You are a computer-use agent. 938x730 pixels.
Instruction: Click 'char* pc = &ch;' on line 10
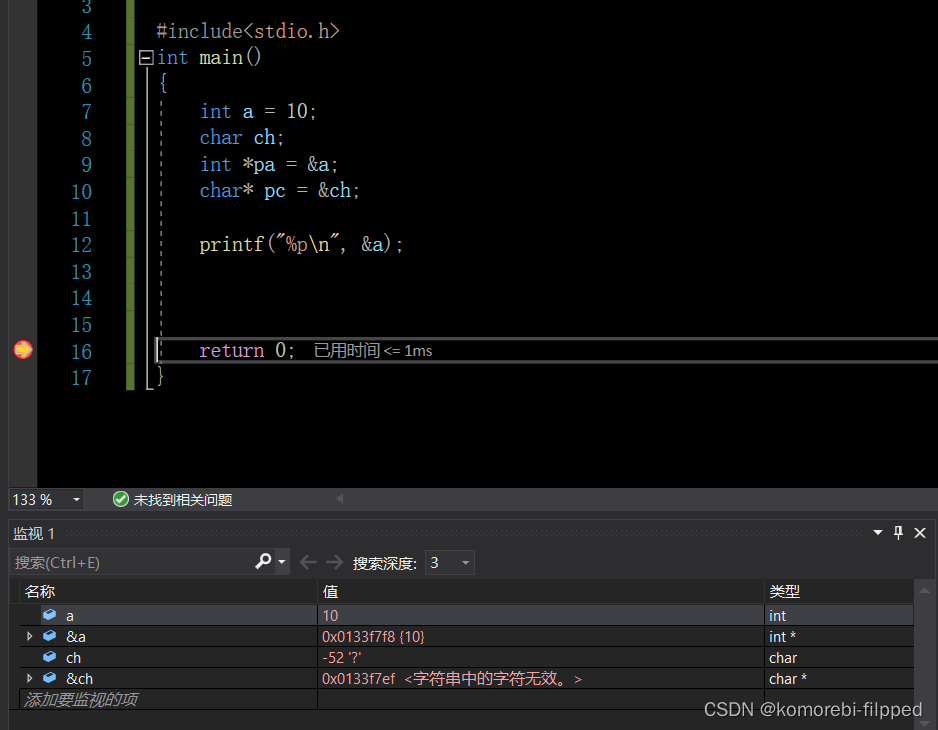pyautogui.click(x=279, y=191)
